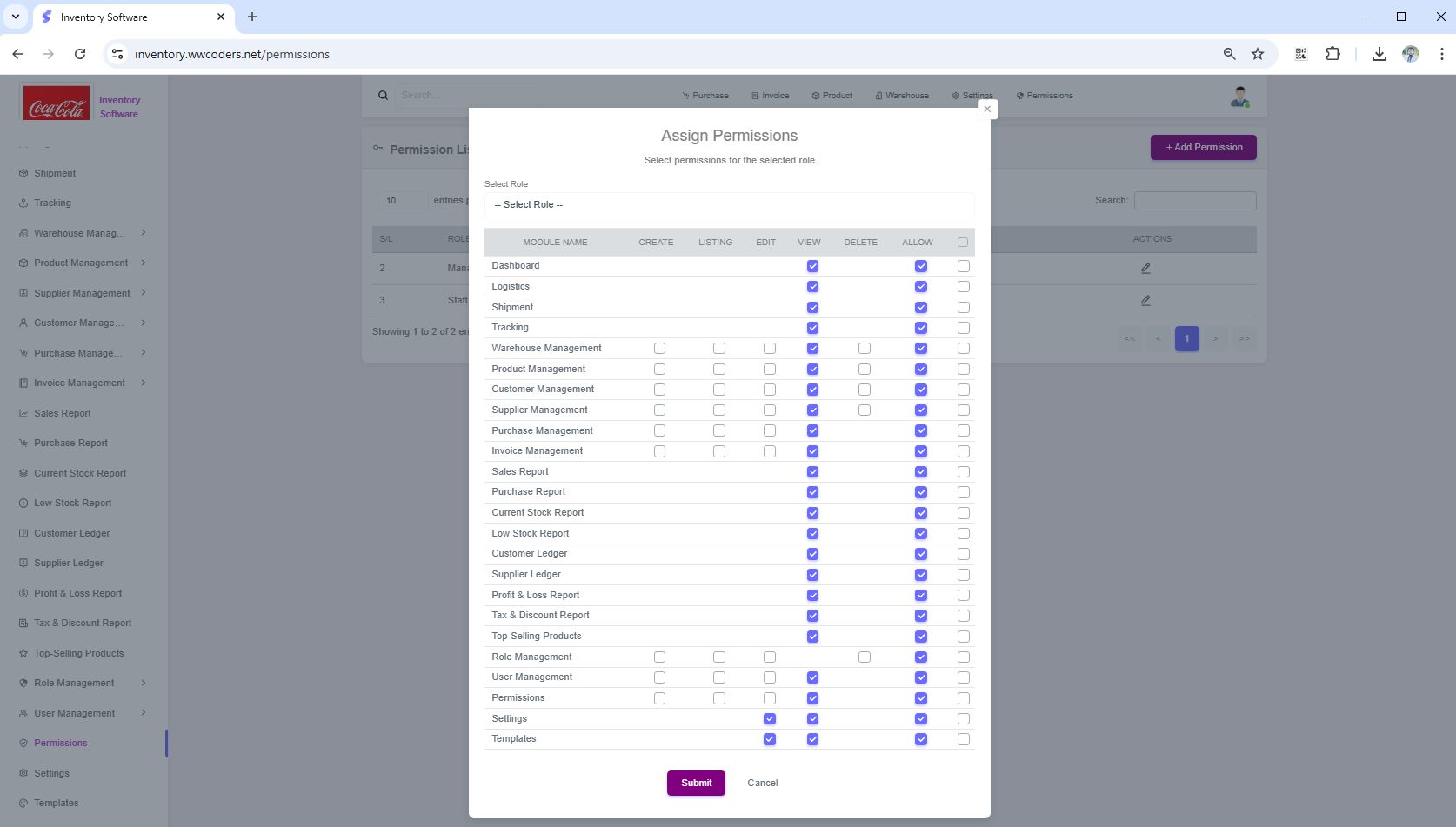
Task: Check the row-select checkbox for Templates
Action: click(963, 739)
